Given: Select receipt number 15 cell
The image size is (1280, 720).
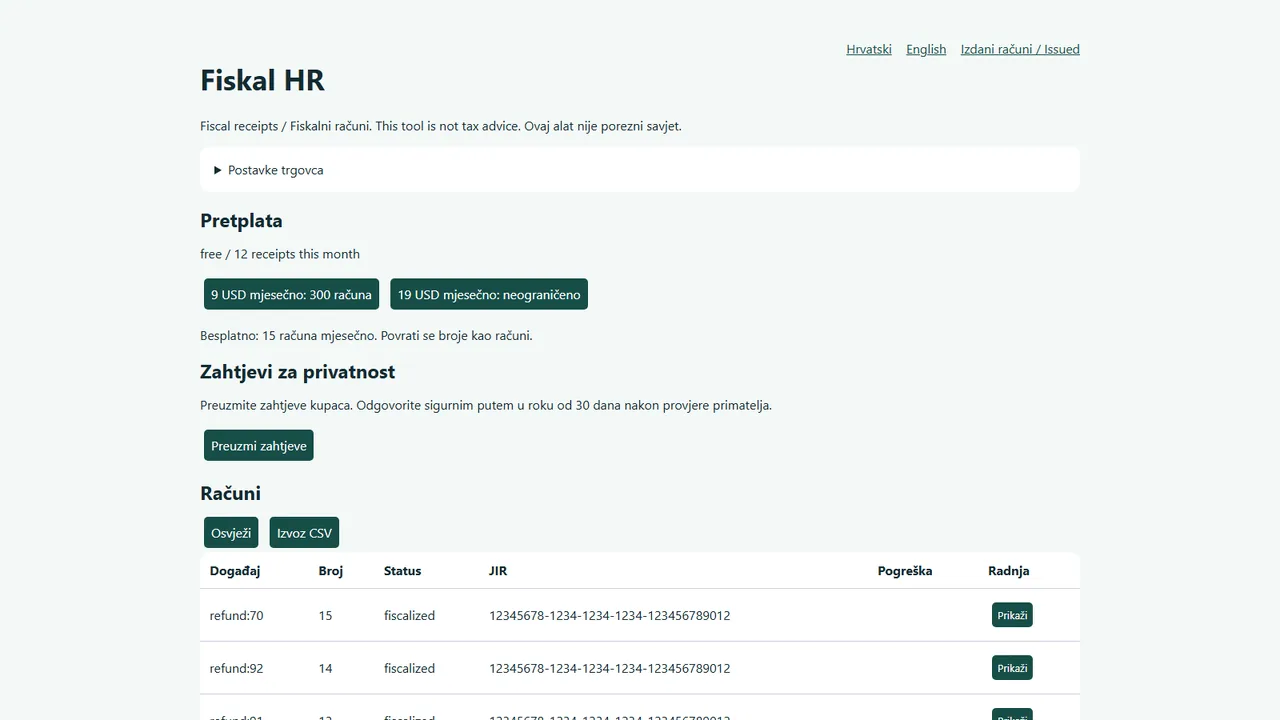Looking at the screenshot, I should click(x=325, y=615).
